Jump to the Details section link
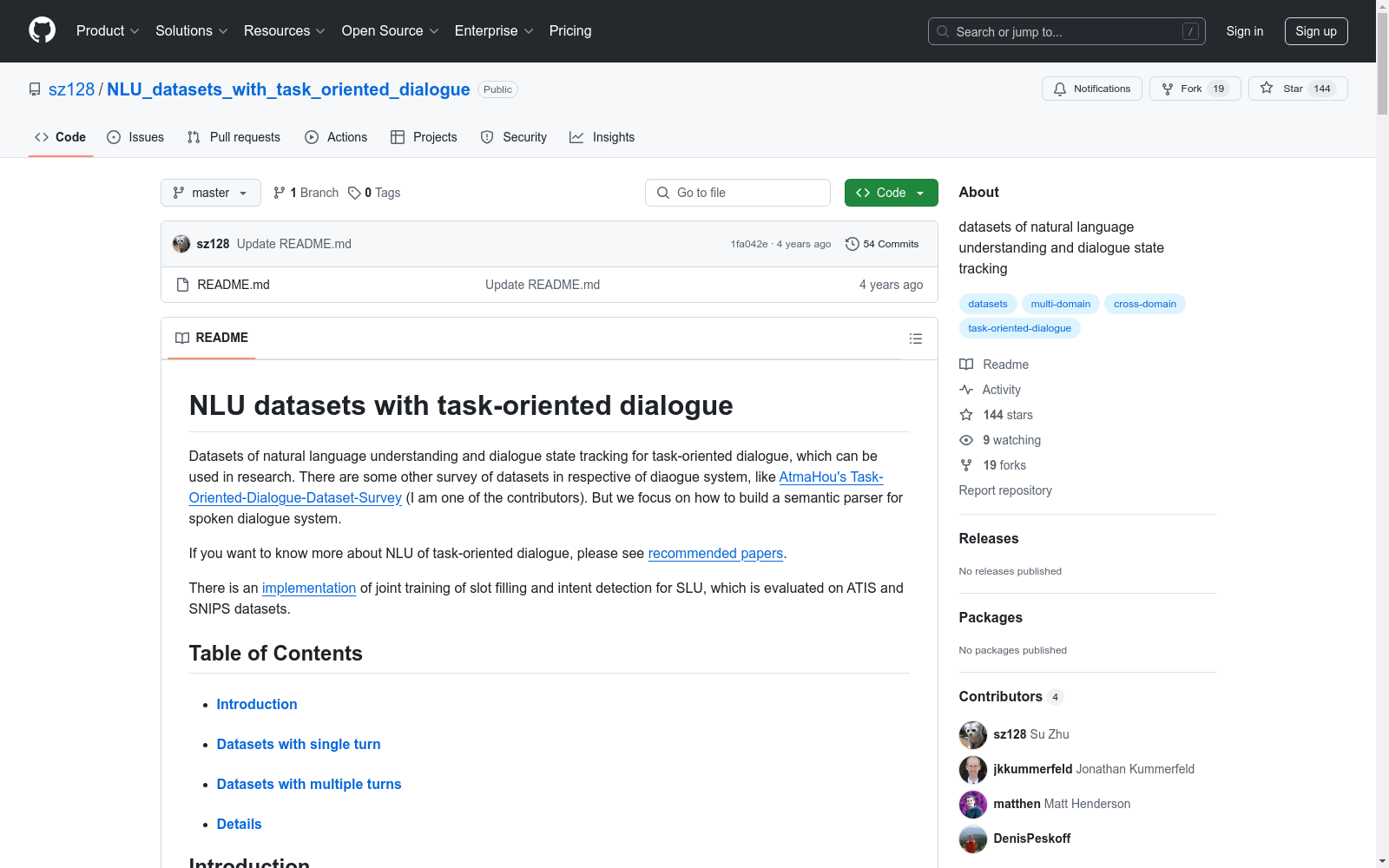Image resolution: width=1389 pixels, height=868 pixels. pos(239,824)
